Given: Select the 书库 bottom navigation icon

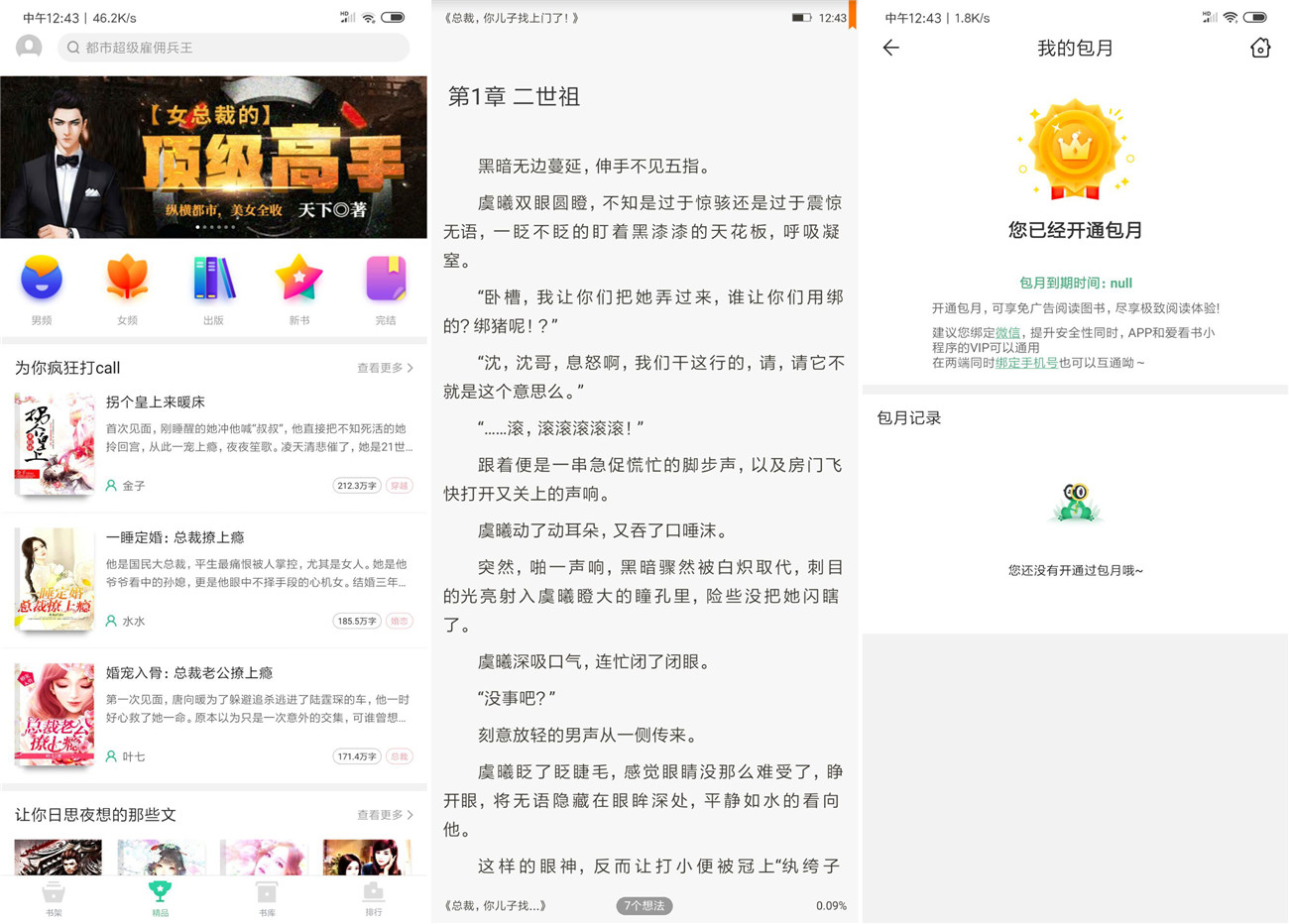Looking at the screenshot, I should [266, 900].
